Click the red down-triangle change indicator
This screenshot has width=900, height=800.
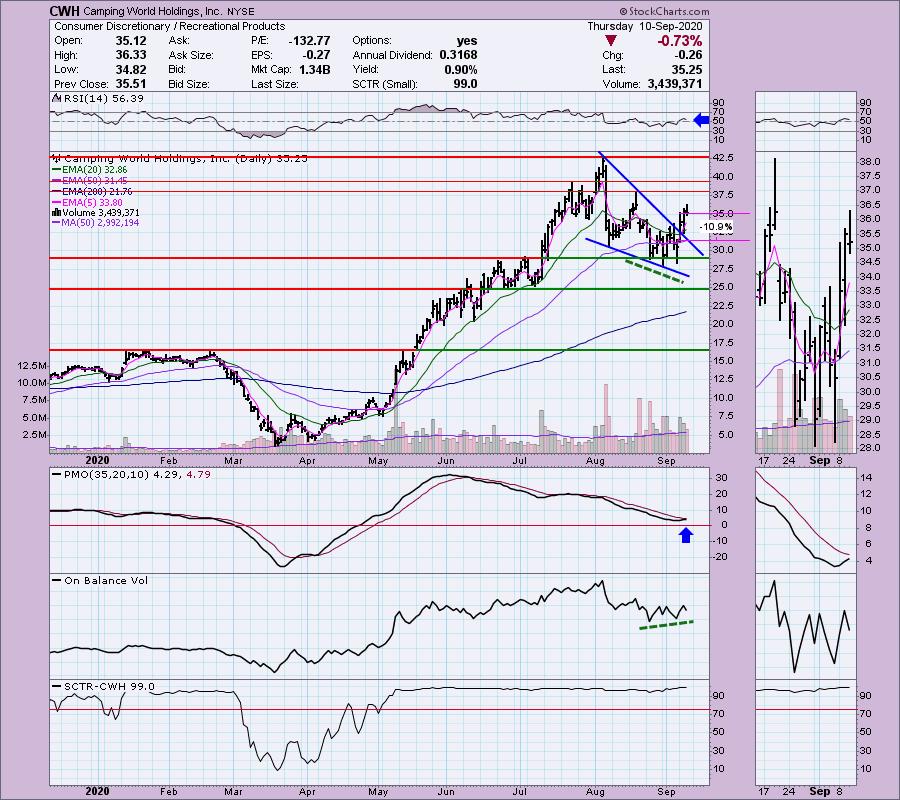[x=611, y=41]
